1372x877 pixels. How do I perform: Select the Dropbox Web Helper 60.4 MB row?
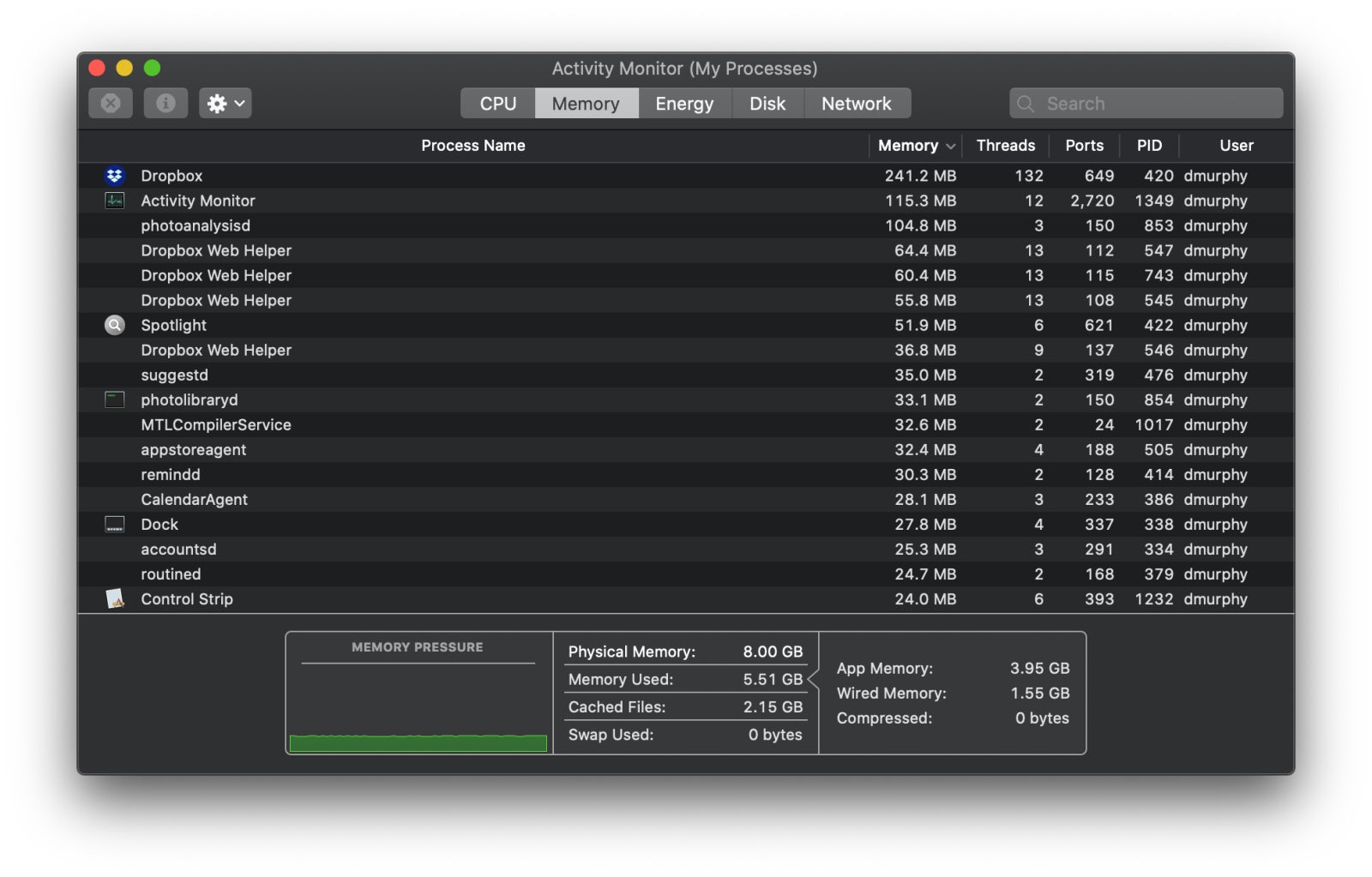686,275
